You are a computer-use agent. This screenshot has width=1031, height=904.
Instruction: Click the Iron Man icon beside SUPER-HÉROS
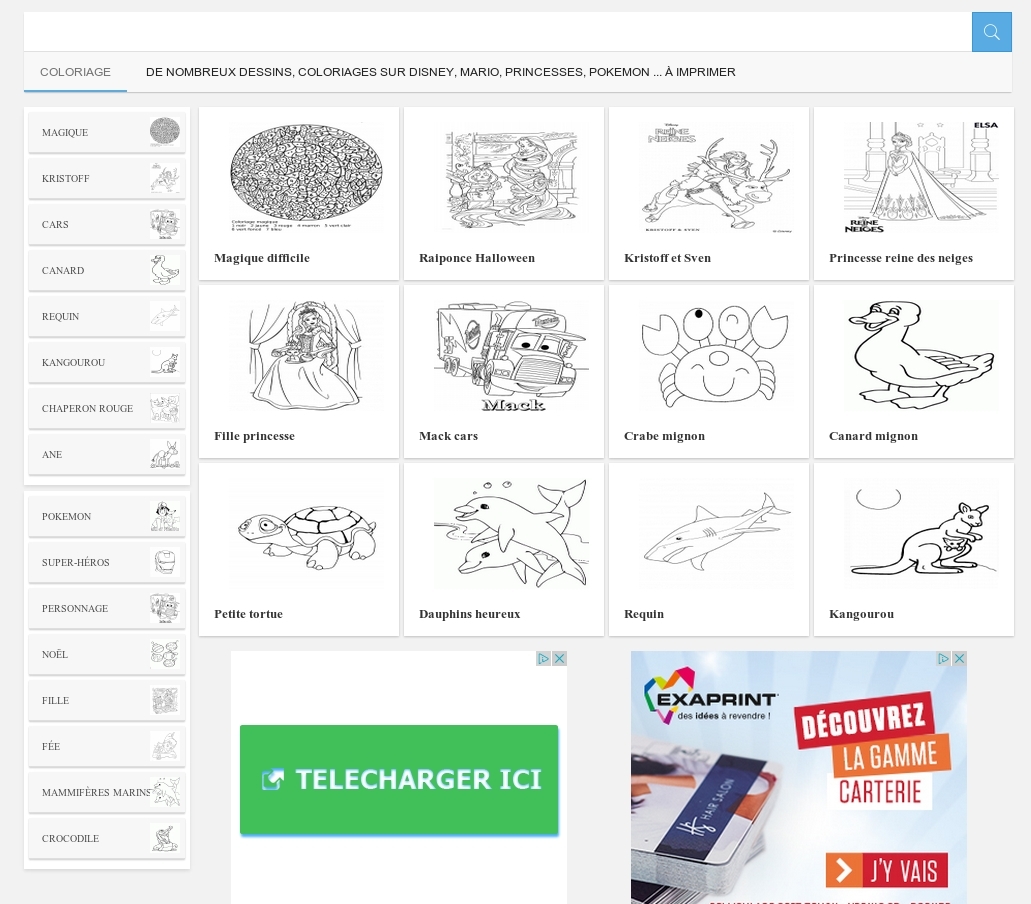pos(164,562)
